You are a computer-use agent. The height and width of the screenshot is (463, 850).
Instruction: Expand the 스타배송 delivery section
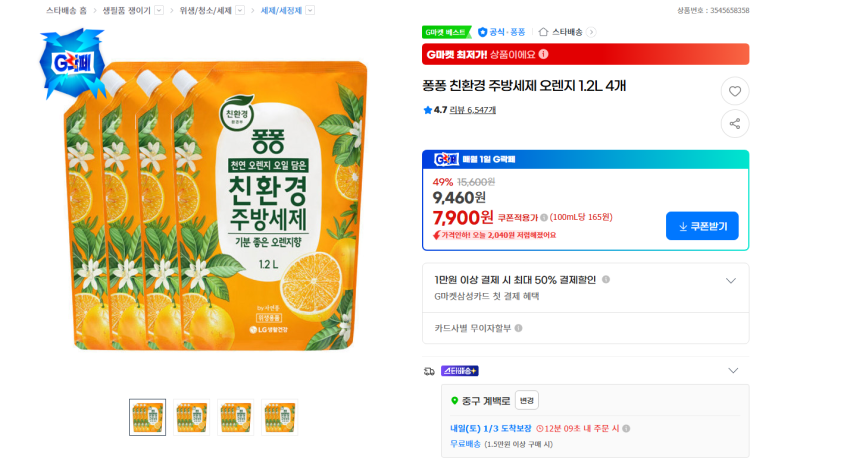click(x=732, y=370)
